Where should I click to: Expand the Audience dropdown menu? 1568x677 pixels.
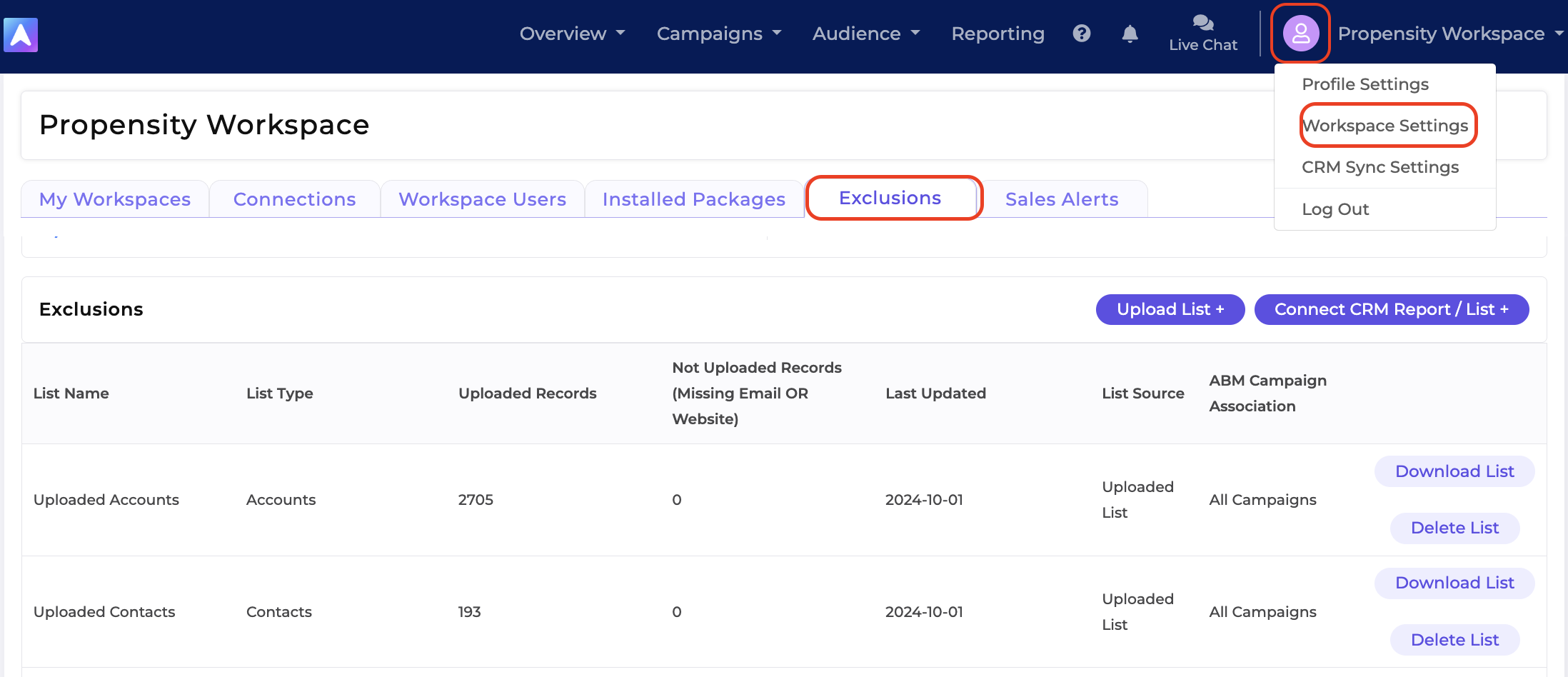point(866,34)
